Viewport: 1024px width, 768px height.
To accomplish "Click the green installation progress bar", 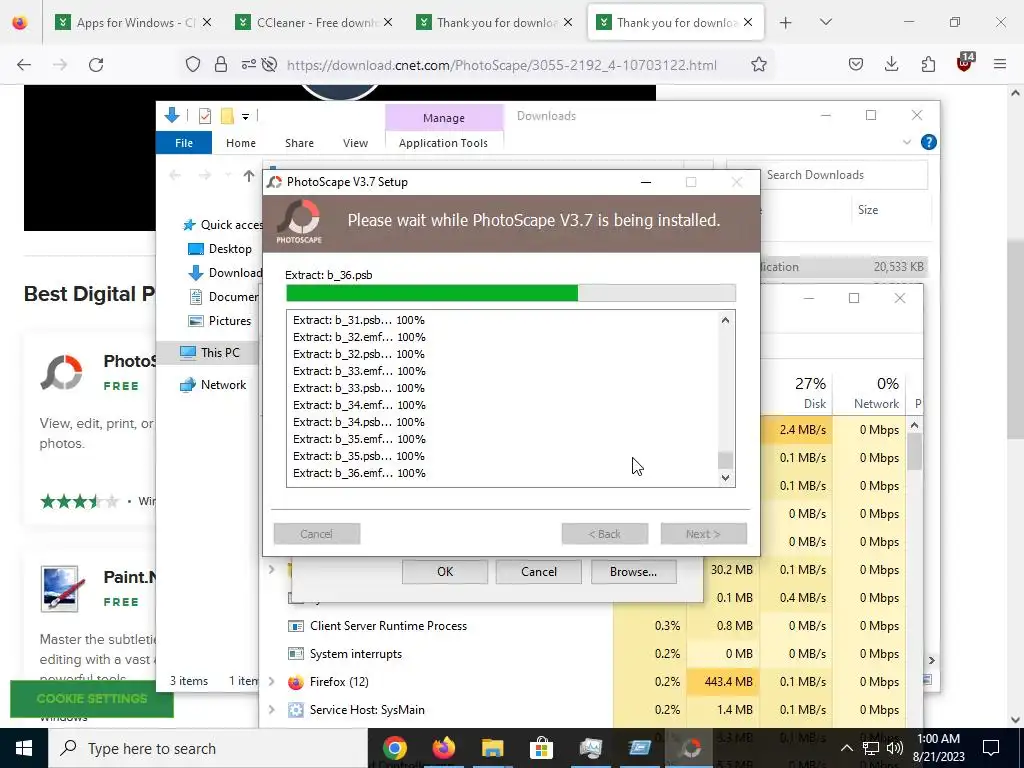I will click(510, 293).
